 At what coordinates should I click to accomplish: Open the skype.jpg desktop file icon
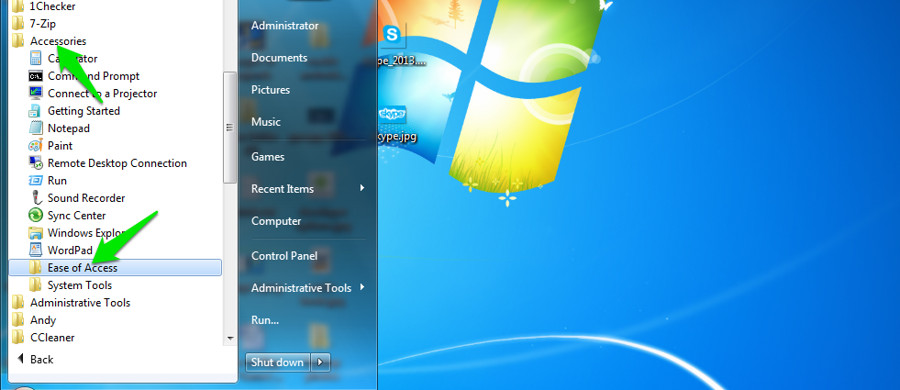pos(394,115)
